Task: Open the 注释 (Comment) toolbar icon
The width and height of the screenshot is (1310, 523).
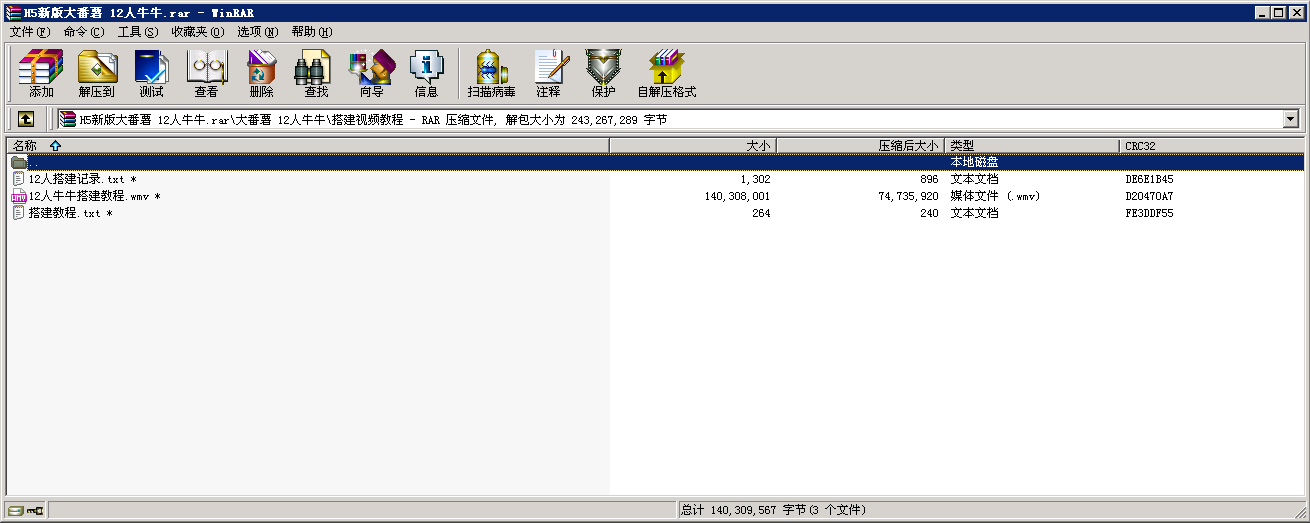Action: [548, 74]
